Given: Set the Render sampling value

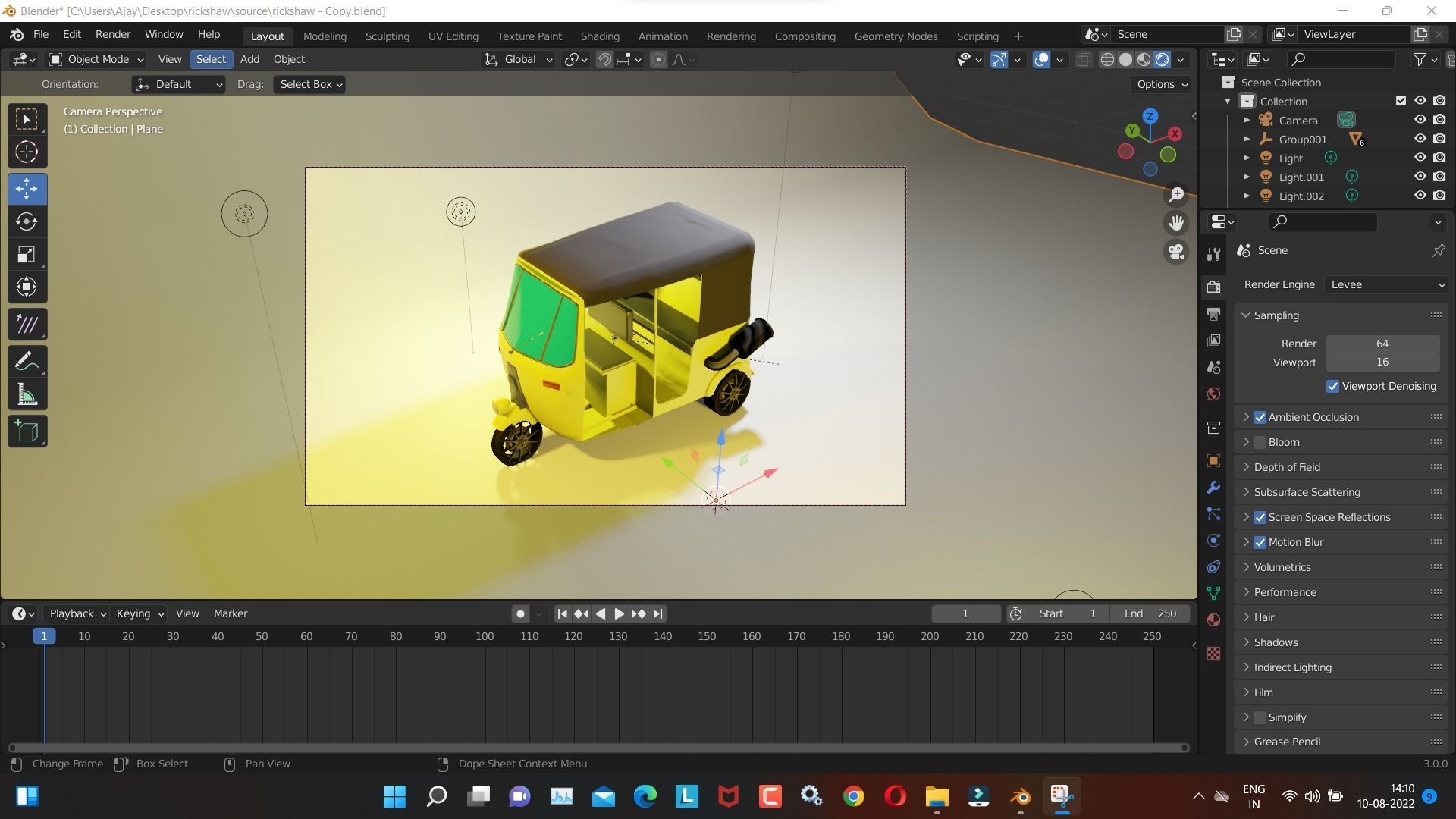Looking at the screenshot, I should click(1382, 343).
